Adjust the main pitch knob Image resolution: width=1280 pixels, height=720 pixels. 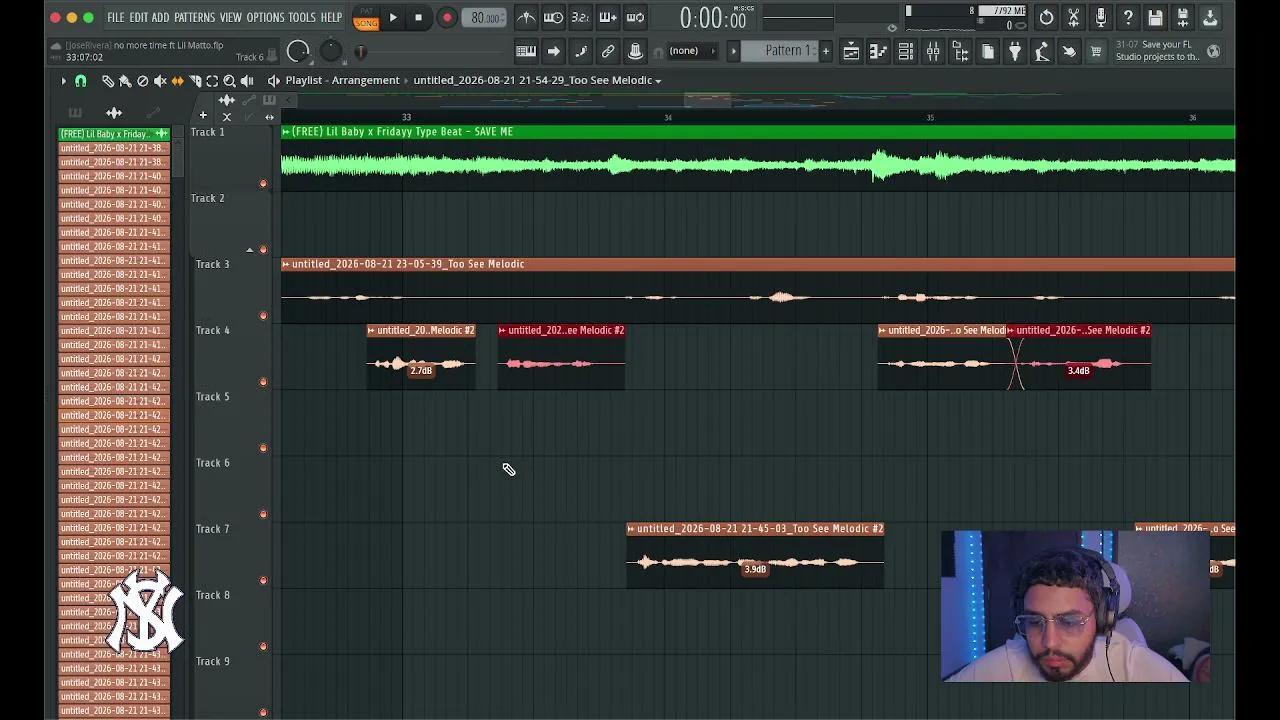(x=331, y=52)
